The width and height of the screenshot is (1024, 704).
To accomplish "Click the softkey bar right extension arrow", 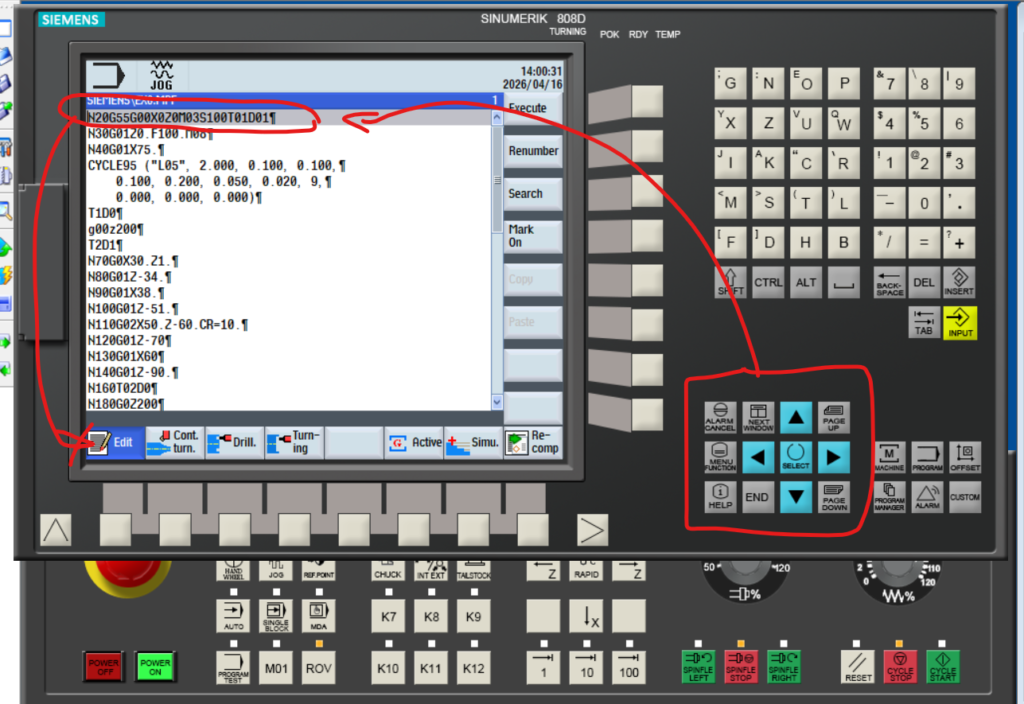I will (x=593, y=530).
